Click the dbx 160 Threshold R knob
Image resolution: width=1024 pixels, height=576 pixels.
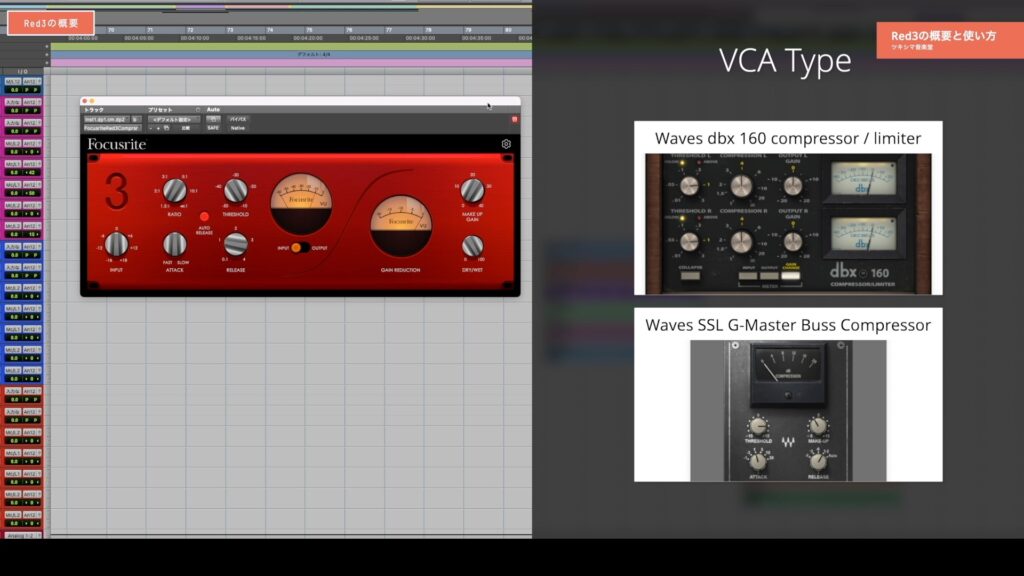(x=689, y=242)
